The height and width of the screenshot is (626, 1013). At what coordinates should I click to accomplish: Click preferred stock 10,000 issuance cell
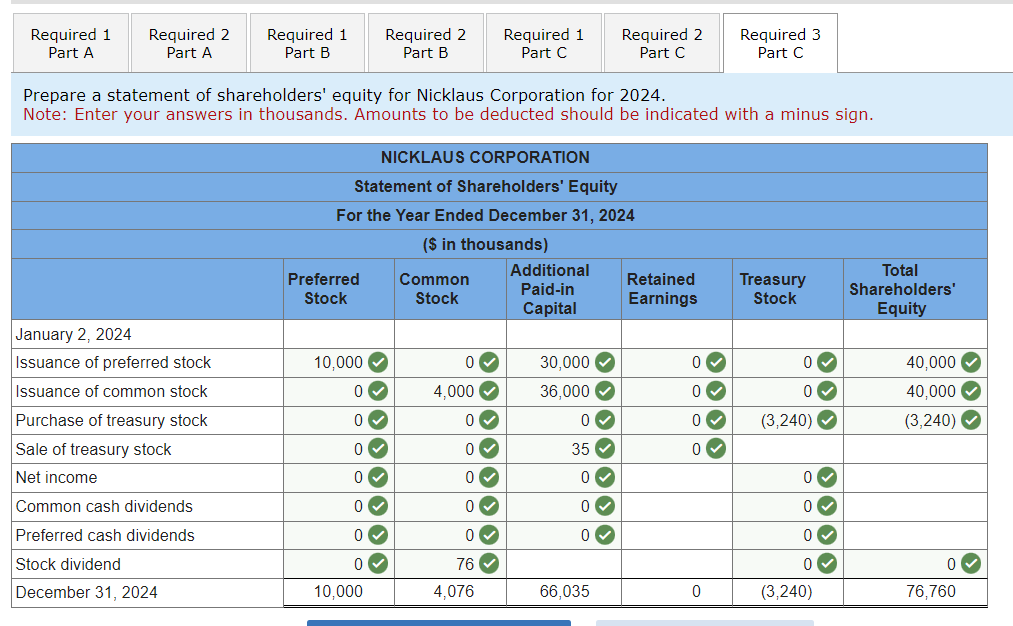[339, 362]
